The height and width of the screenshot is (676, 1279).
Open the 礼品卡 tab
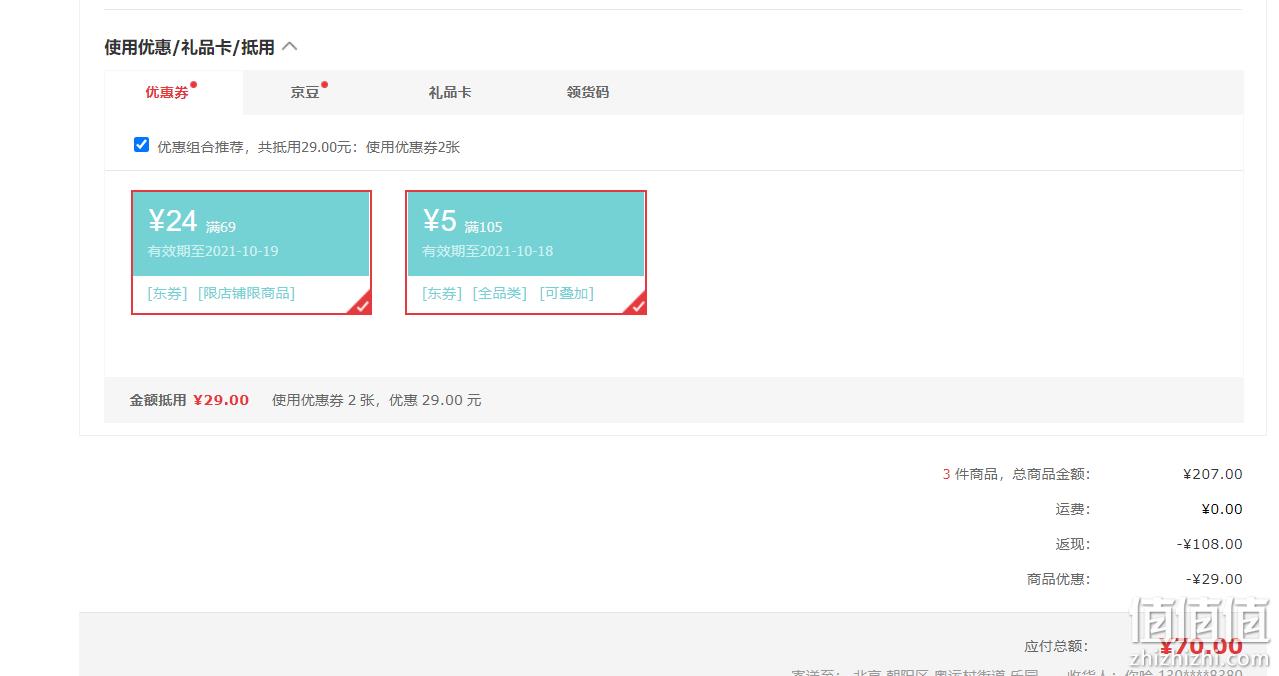pos(450,92)
